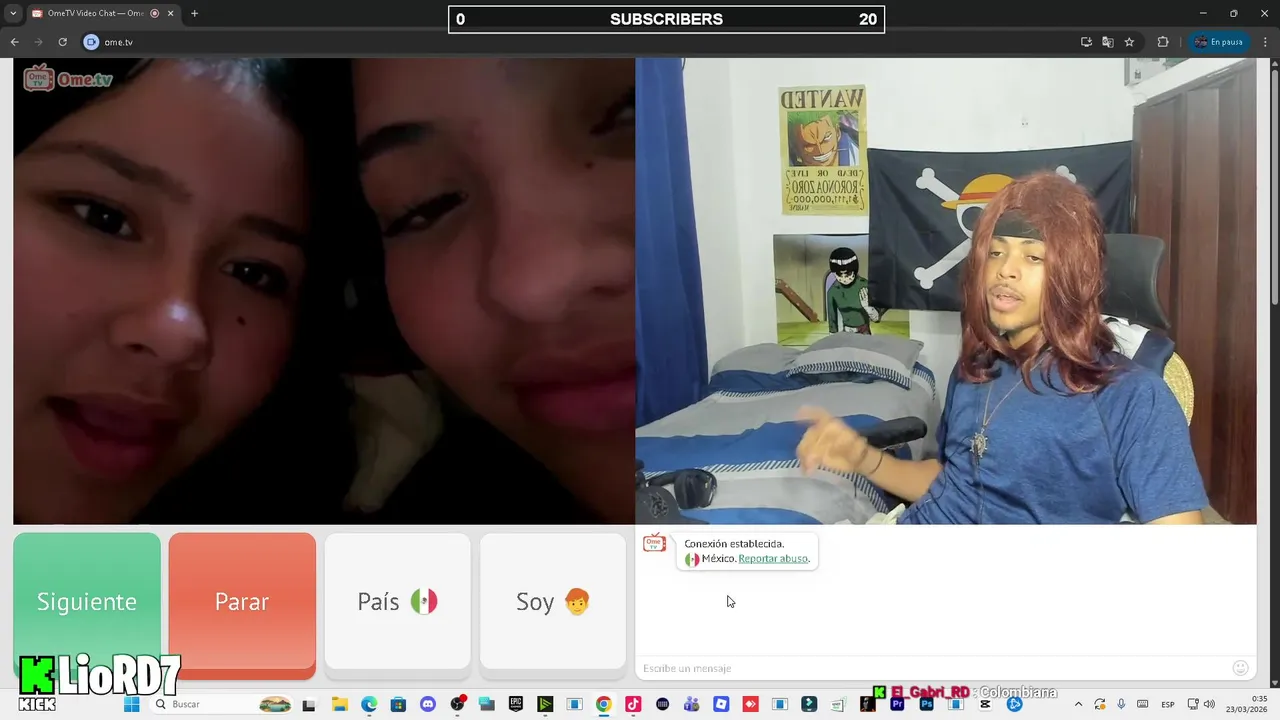Open the En pausa profile button
Screen dimensions: 1280x720
coord(1218,42)
